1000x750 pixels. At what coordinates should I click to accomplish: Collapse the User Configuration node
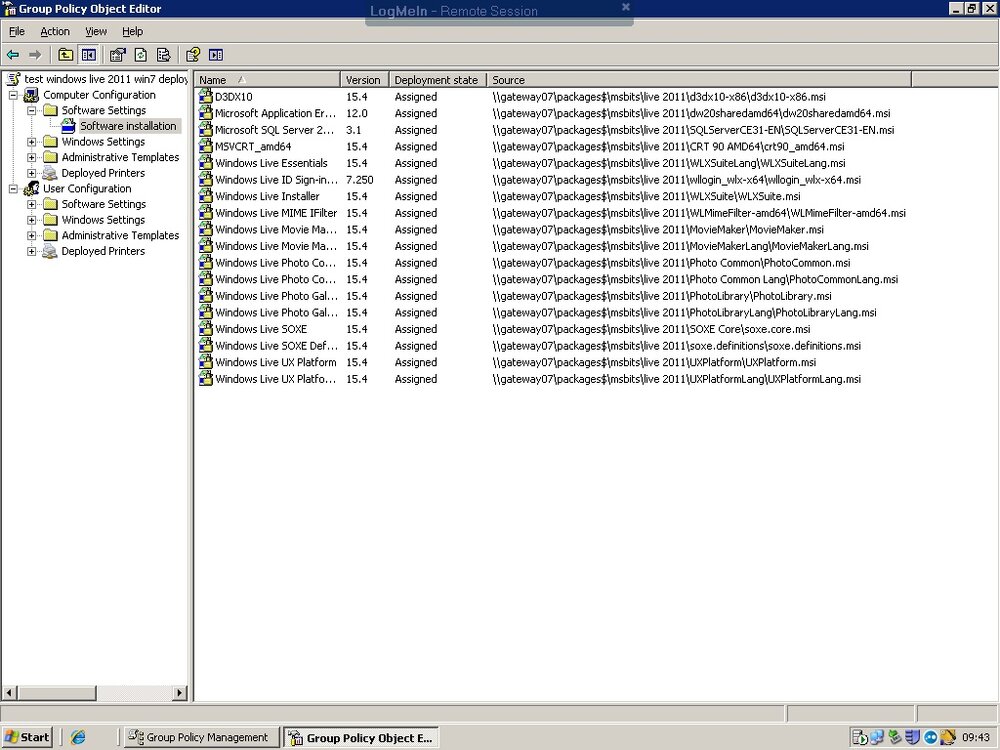[13, 189]
